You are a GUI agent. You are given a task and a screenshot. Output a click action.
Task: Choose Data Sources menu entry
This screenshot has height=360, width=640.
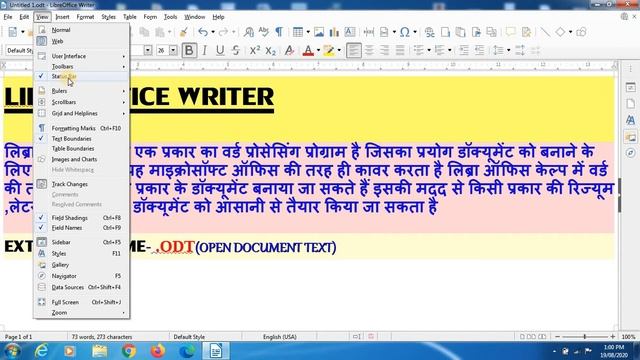pos(82,287)
